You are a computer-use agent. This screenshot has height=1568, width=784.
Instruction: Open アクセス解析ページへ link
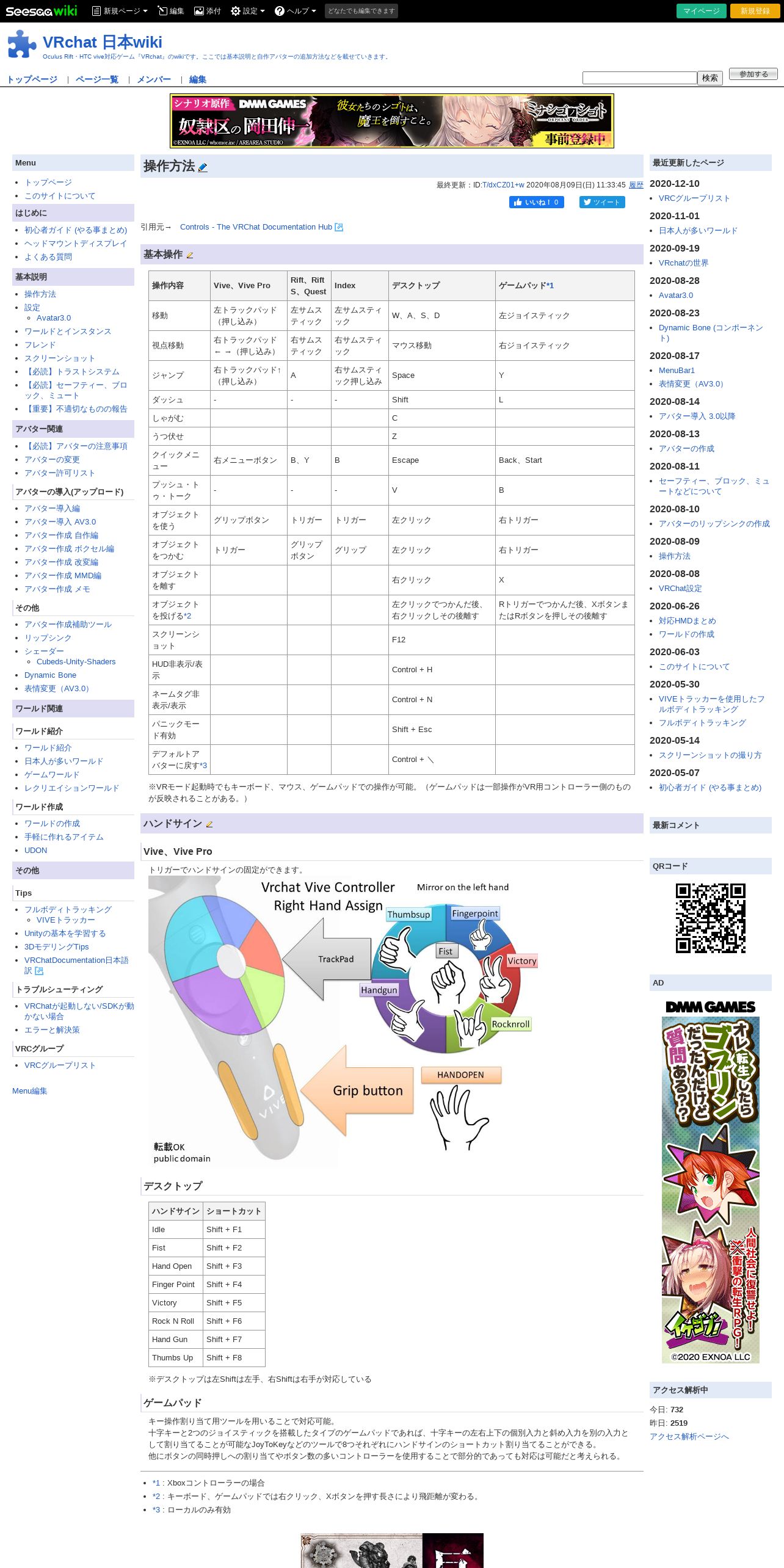point(689,1437)
